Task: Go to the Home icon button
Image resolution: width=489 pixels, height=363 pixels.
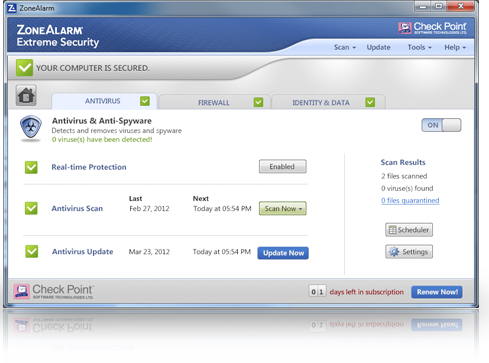Action: pyautogui.click(x=26, y=95)
